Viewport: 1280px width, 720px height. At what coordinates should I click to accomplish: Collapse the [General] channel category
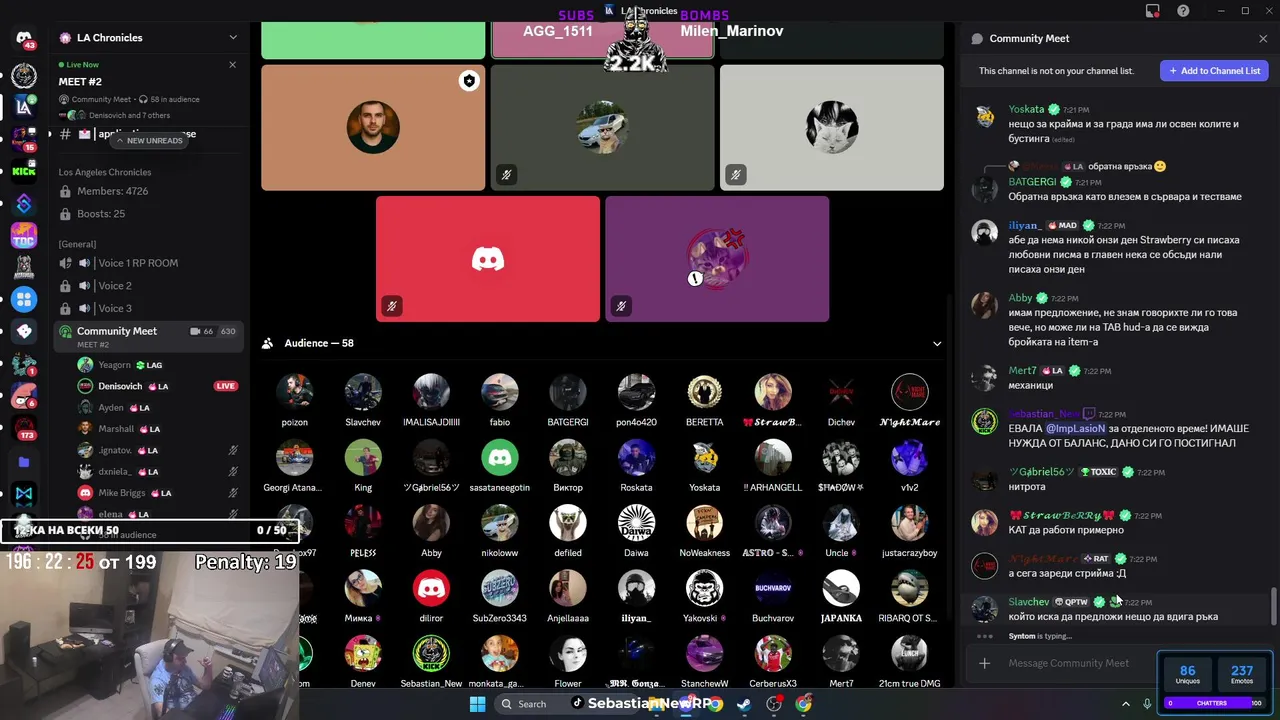(x=77, y=244)
